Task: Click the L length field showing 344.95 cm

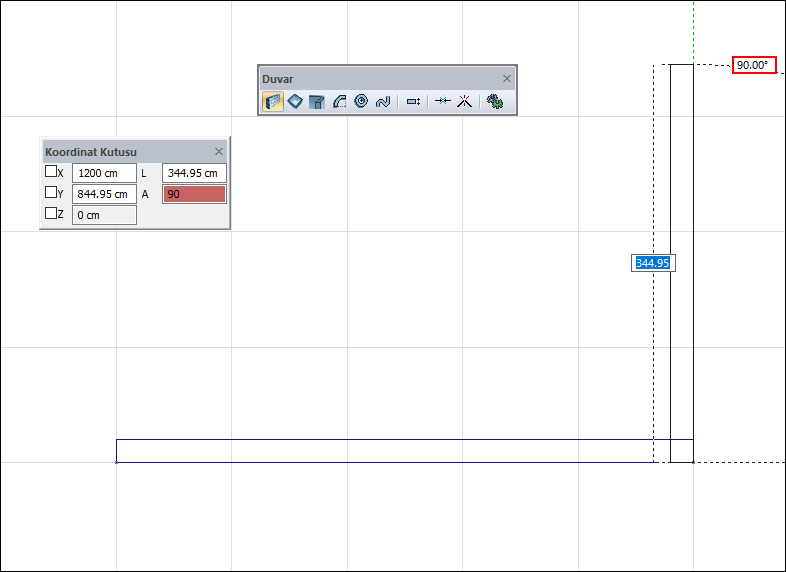Action: click(194, 173)
